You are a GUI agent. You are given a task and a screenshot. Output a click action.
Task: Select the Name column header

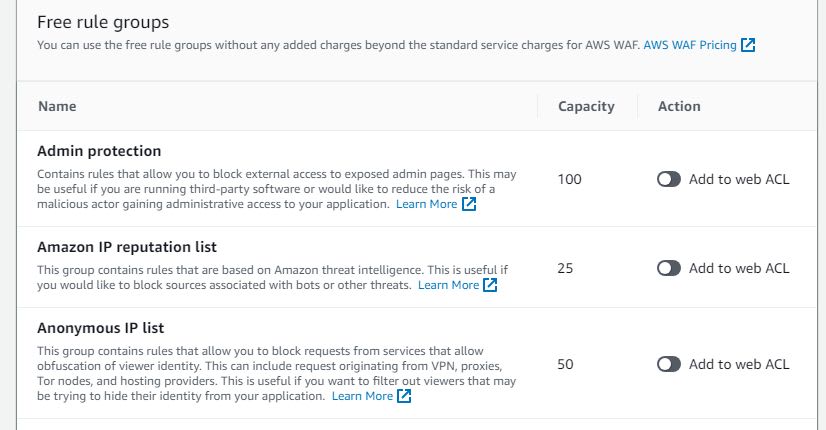click(57, 106)
